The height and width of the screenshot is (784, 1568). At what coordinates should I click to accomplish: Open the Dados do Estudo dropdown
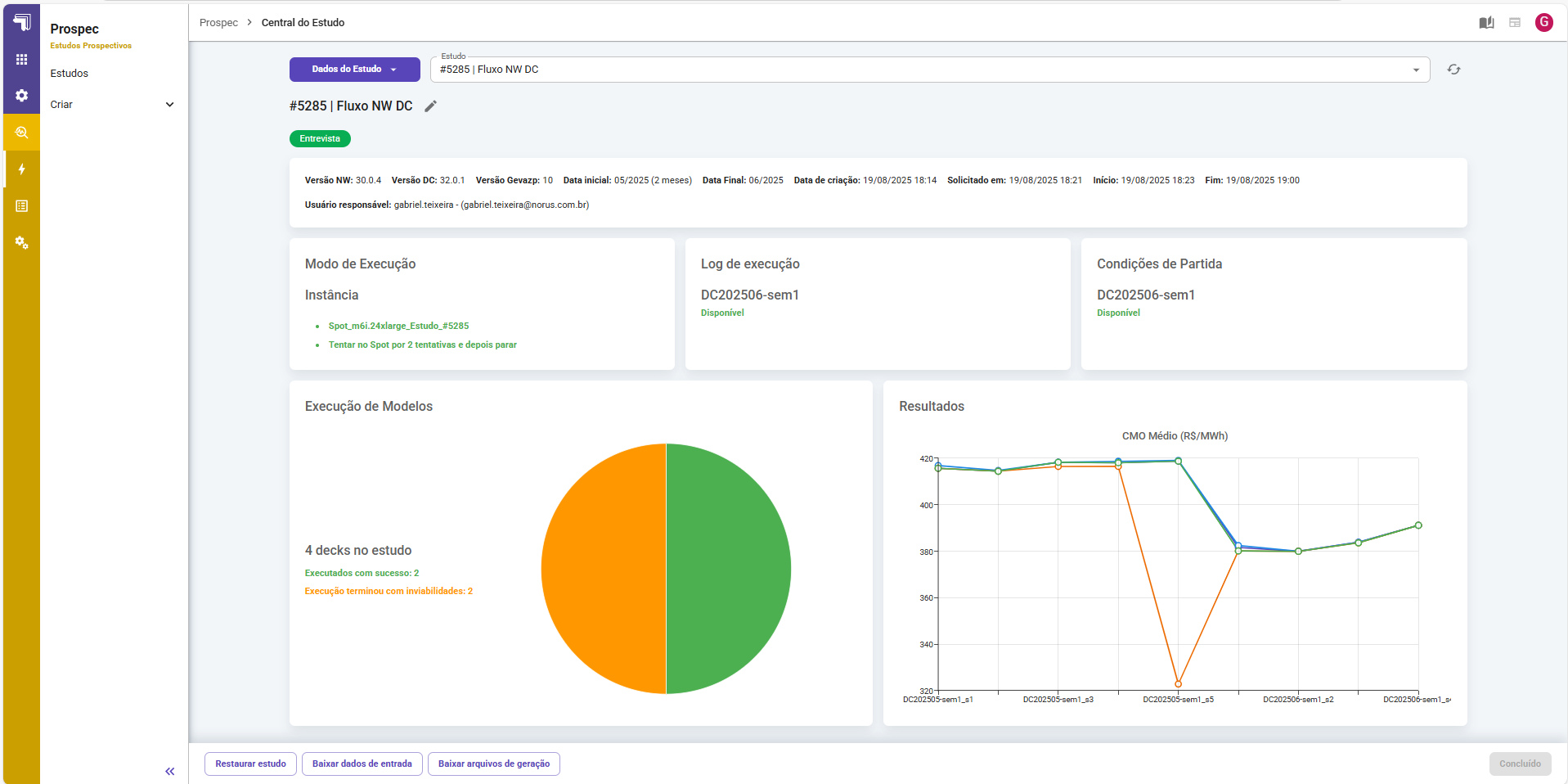click(354, 70)
